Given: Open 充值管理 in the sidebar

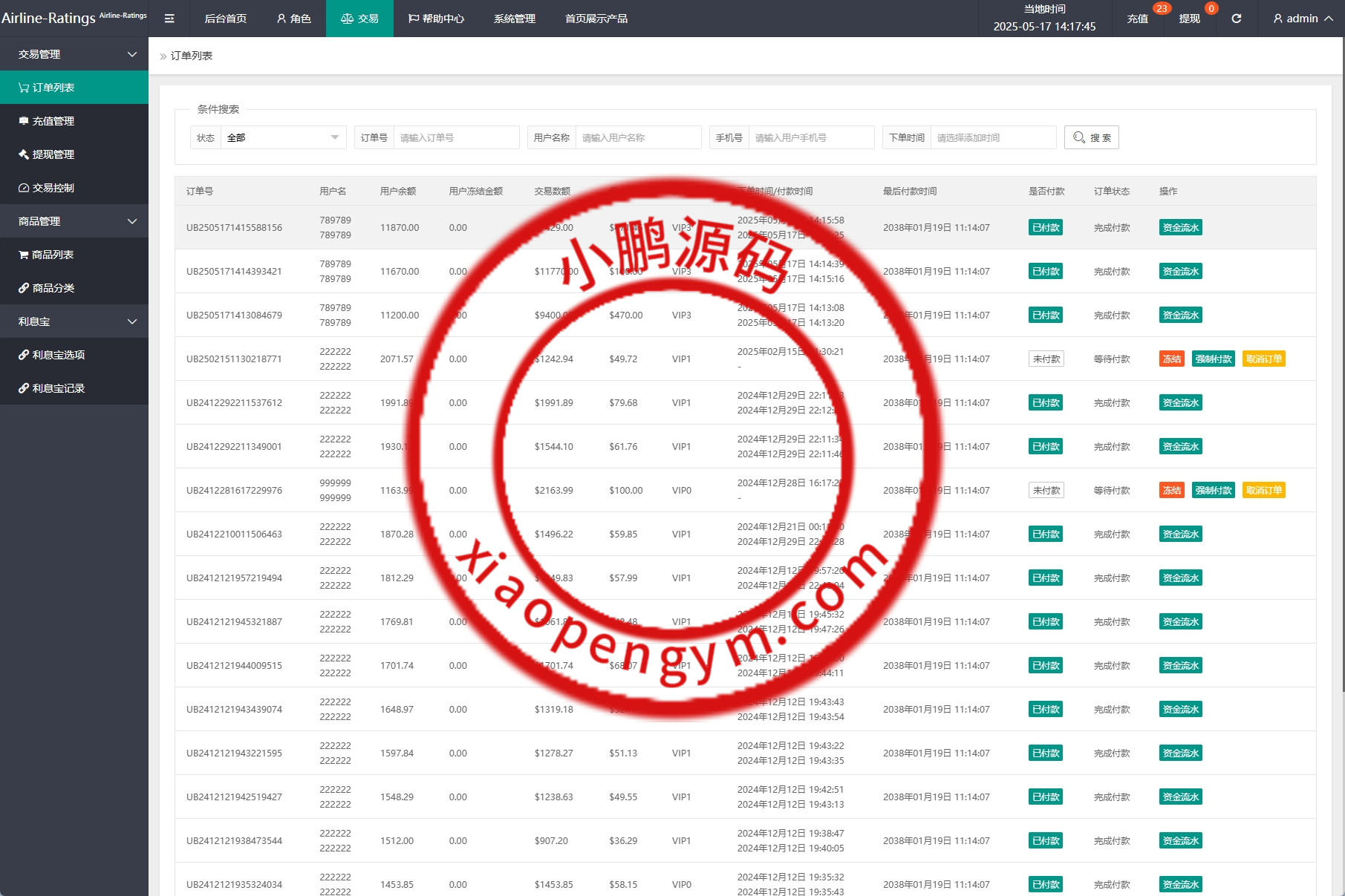Looking at the screenshot, I should point(53,121).
